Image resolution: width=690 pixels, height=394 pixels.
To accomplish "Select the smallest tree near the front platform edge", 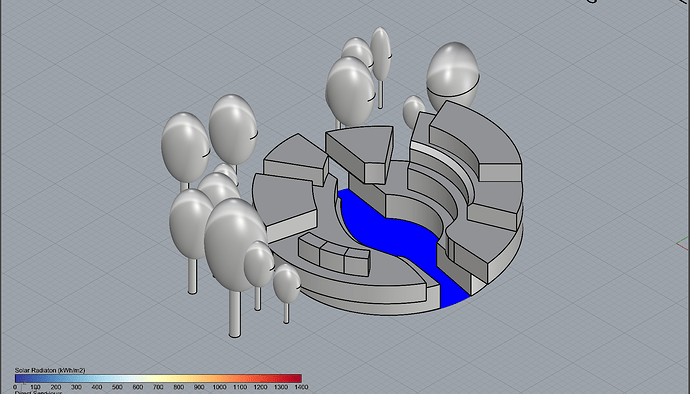I will point(286,291).
